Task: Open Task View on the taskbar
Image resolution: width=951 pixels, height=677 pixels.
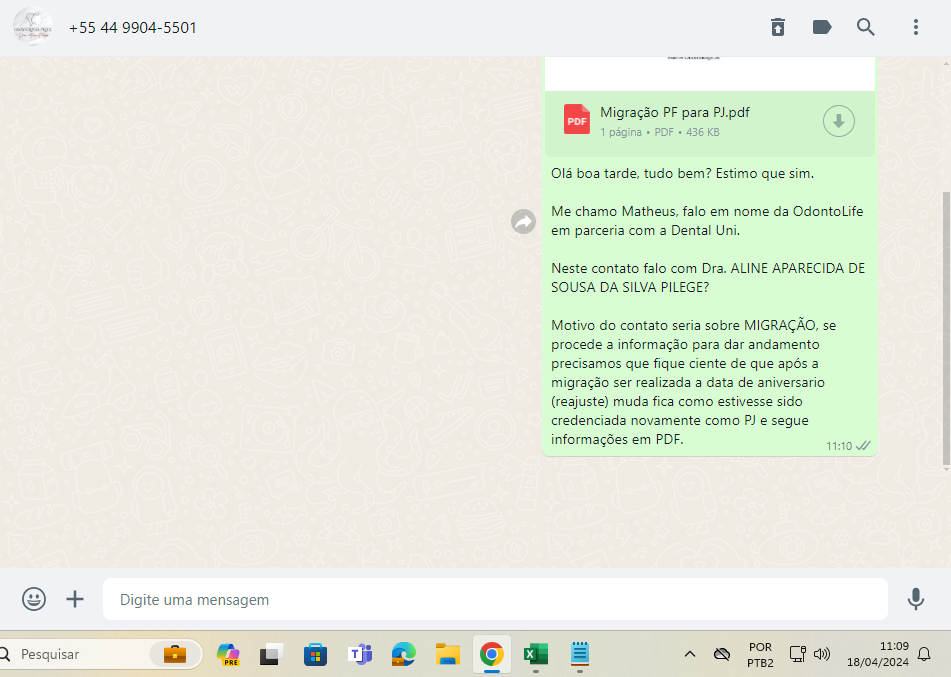Action: [x=272, y=654]
